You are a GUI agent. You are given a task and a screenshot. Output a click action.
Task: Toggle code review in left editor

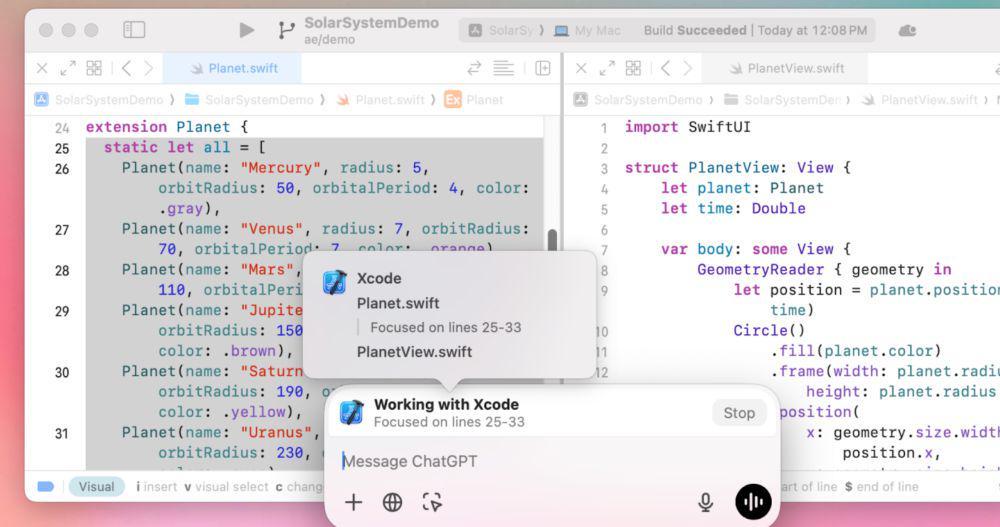474,68
